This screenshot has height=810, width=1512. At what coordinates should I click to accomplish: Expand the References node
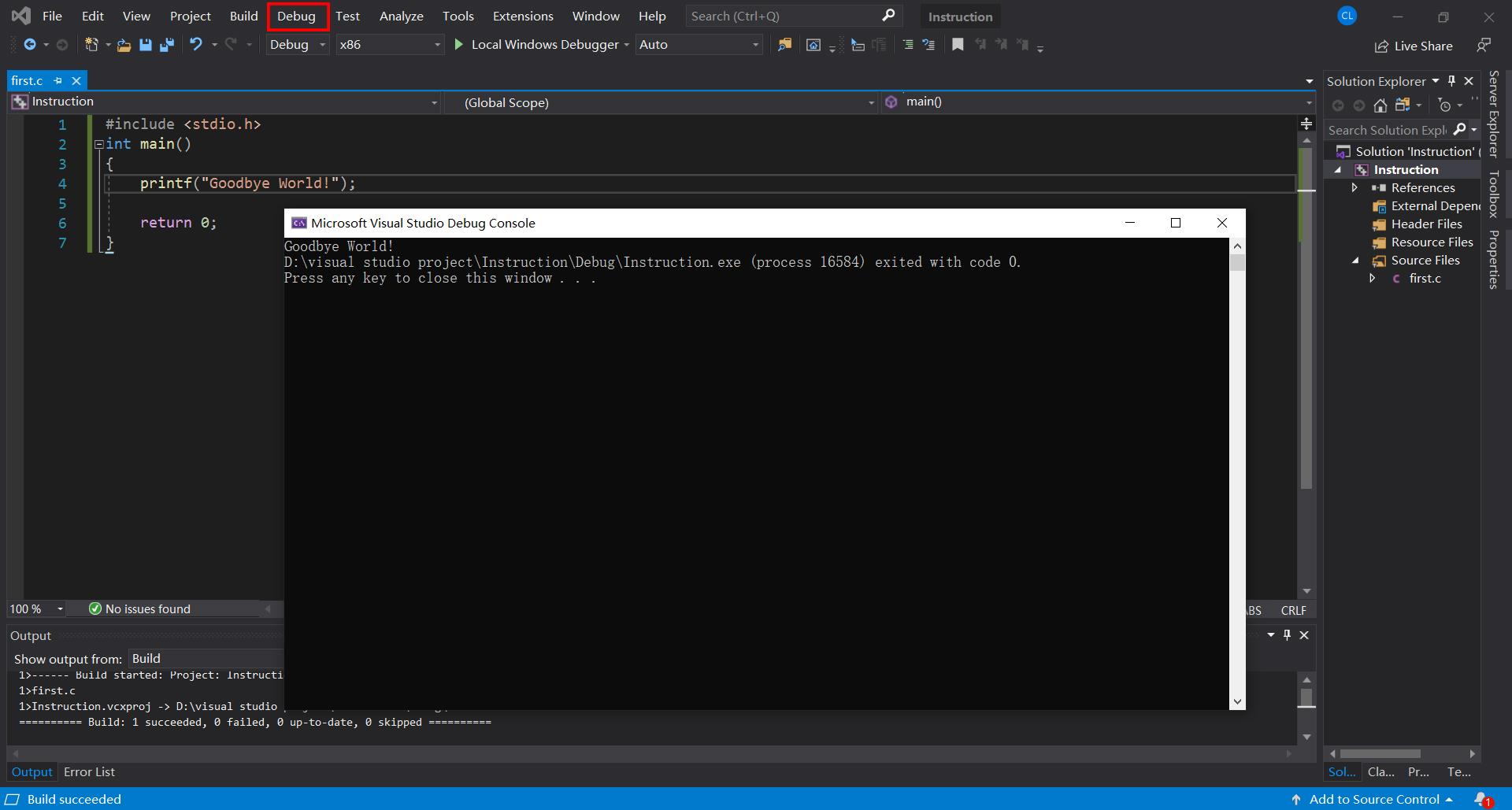coord(1354,187)
